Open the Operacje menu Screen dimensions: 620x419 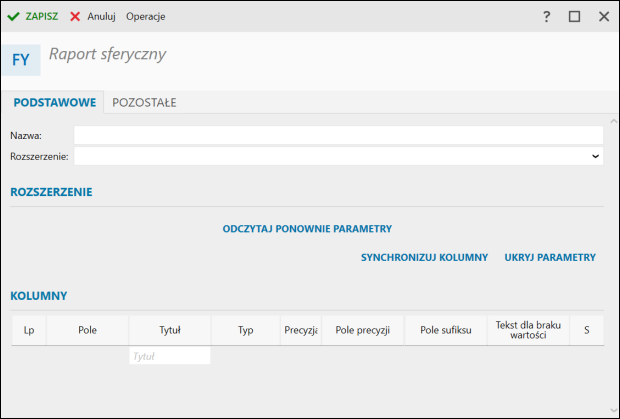click(146, 17)
